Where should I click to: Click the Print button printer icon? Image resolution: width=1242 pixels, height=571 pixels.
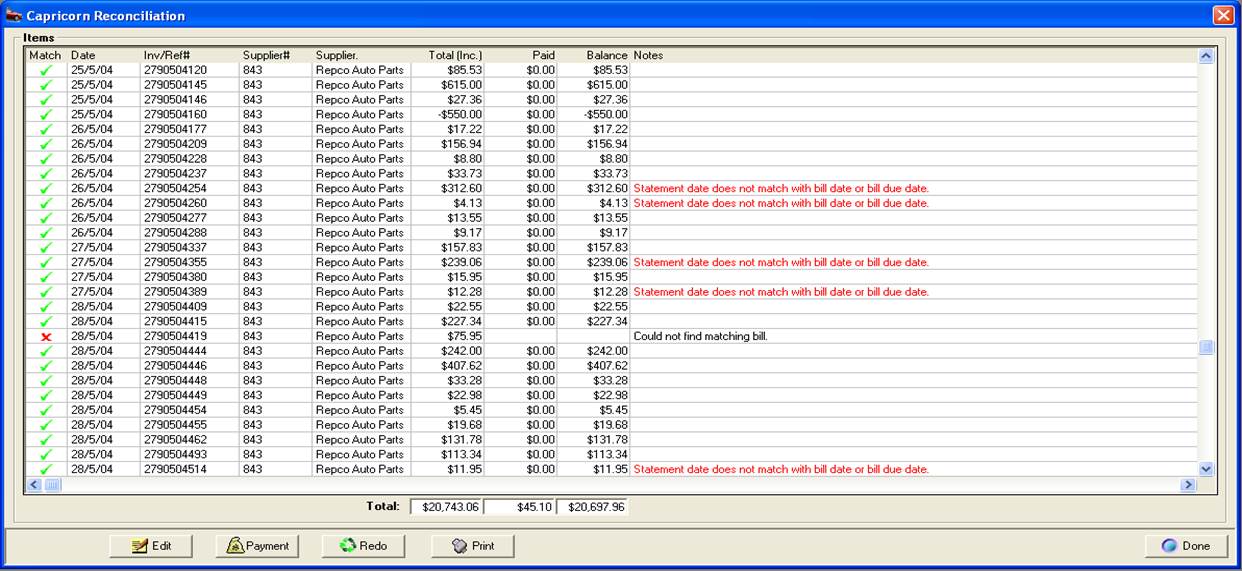(x=459, y=546)
